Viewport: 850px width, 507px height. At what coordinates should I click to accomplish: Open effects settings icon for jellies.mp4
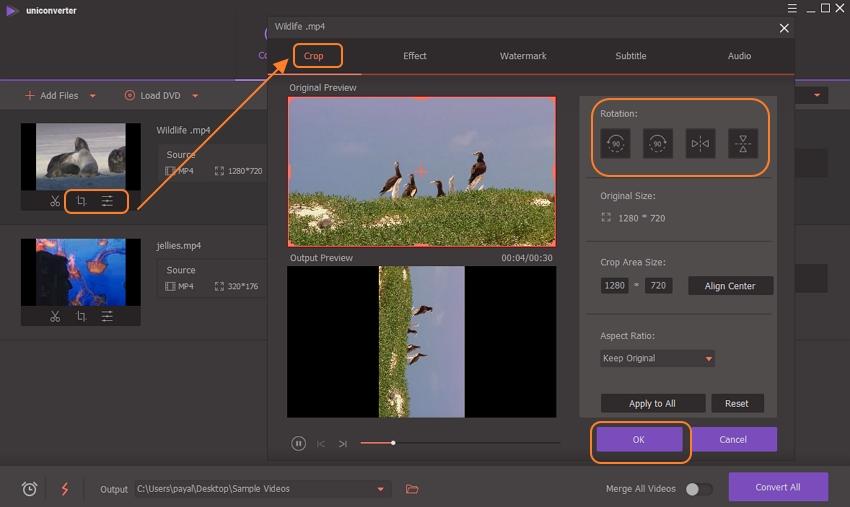(107, 316)
